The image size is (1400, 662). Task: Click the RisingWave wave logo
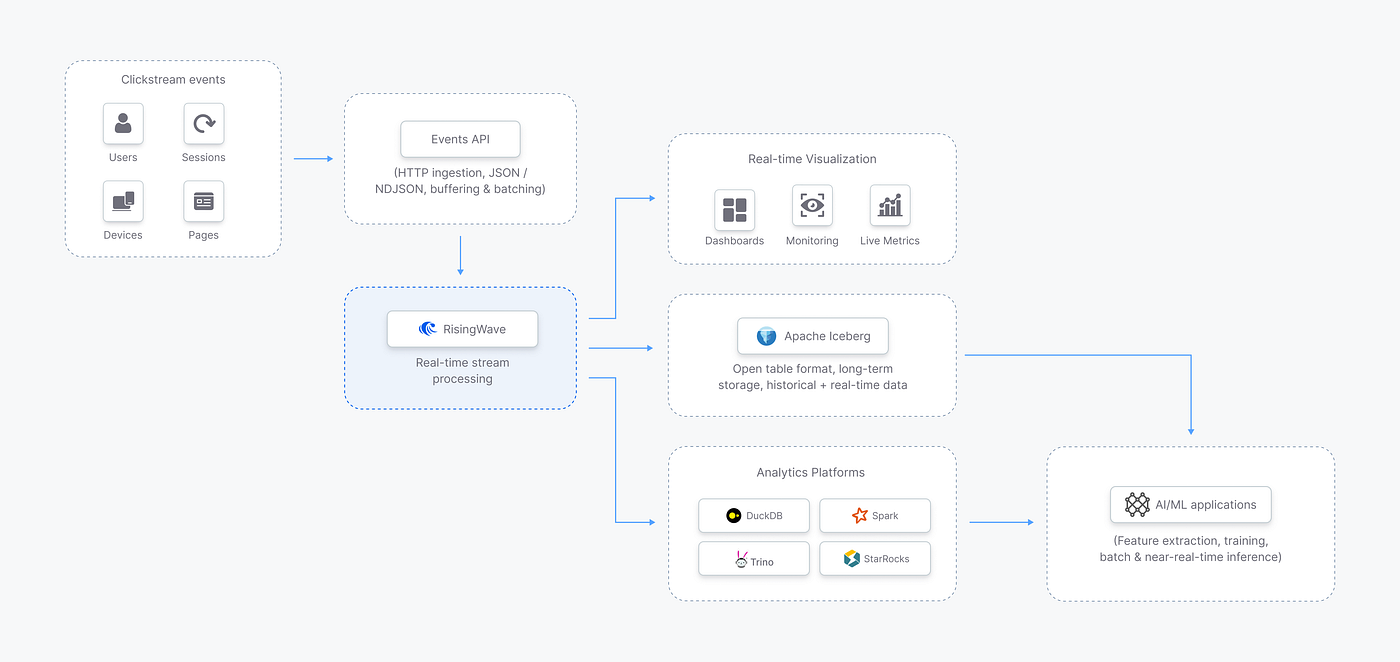pos(428,329)
